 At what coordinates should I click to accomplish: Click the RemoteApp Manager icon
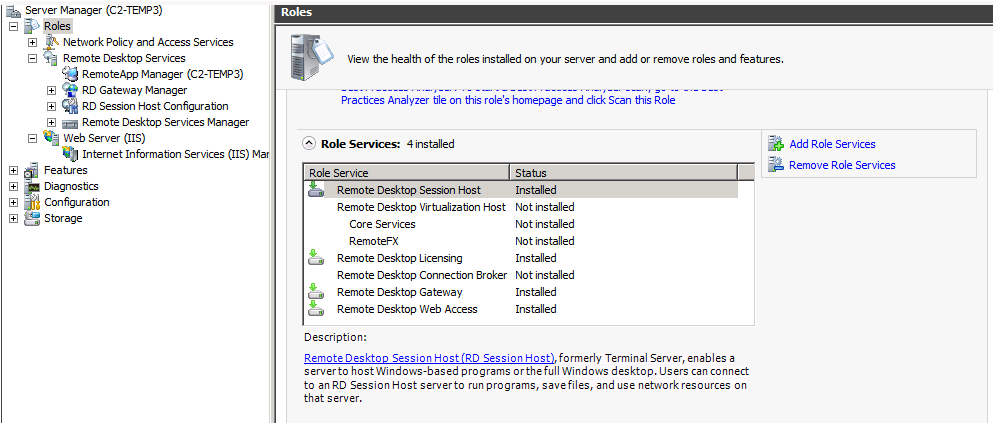tap(70, 74)
